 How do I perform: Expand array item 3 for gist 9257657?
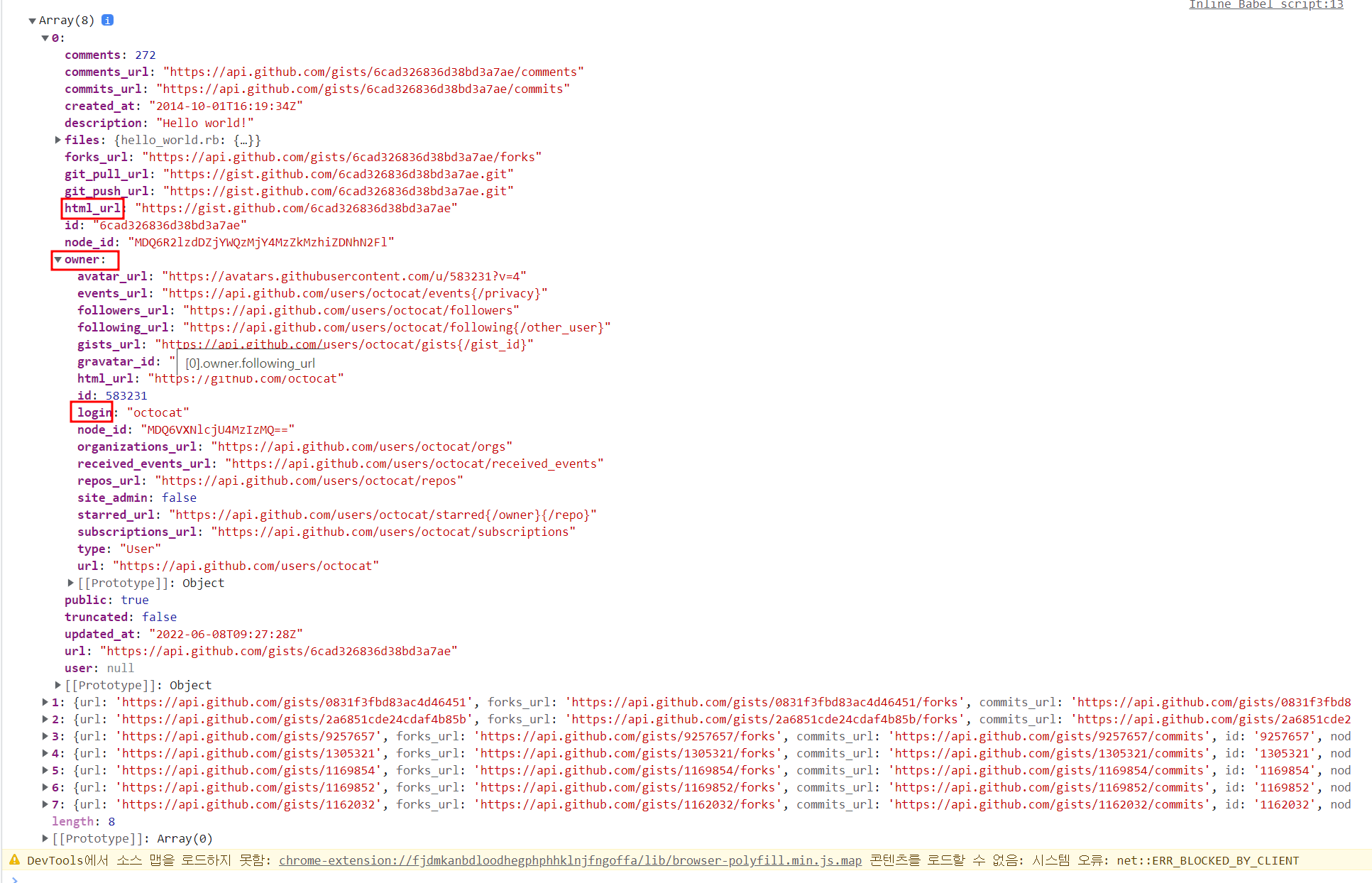45,736
